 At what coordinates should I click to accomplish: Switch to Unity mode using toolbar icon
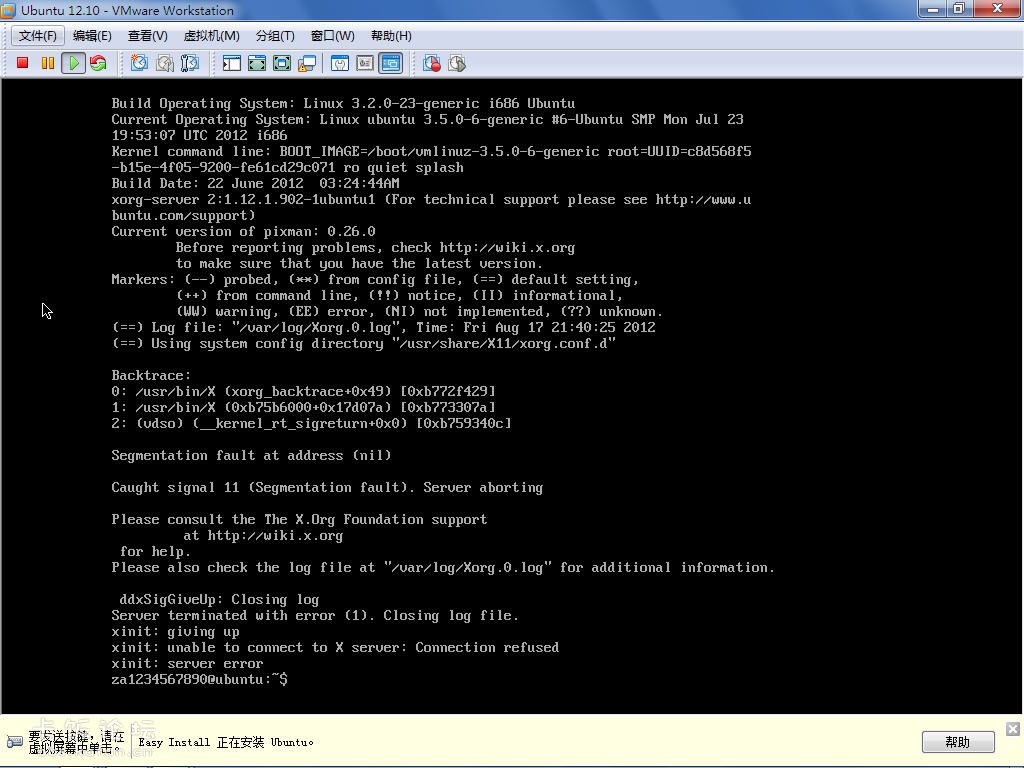[x=307, y=64]
